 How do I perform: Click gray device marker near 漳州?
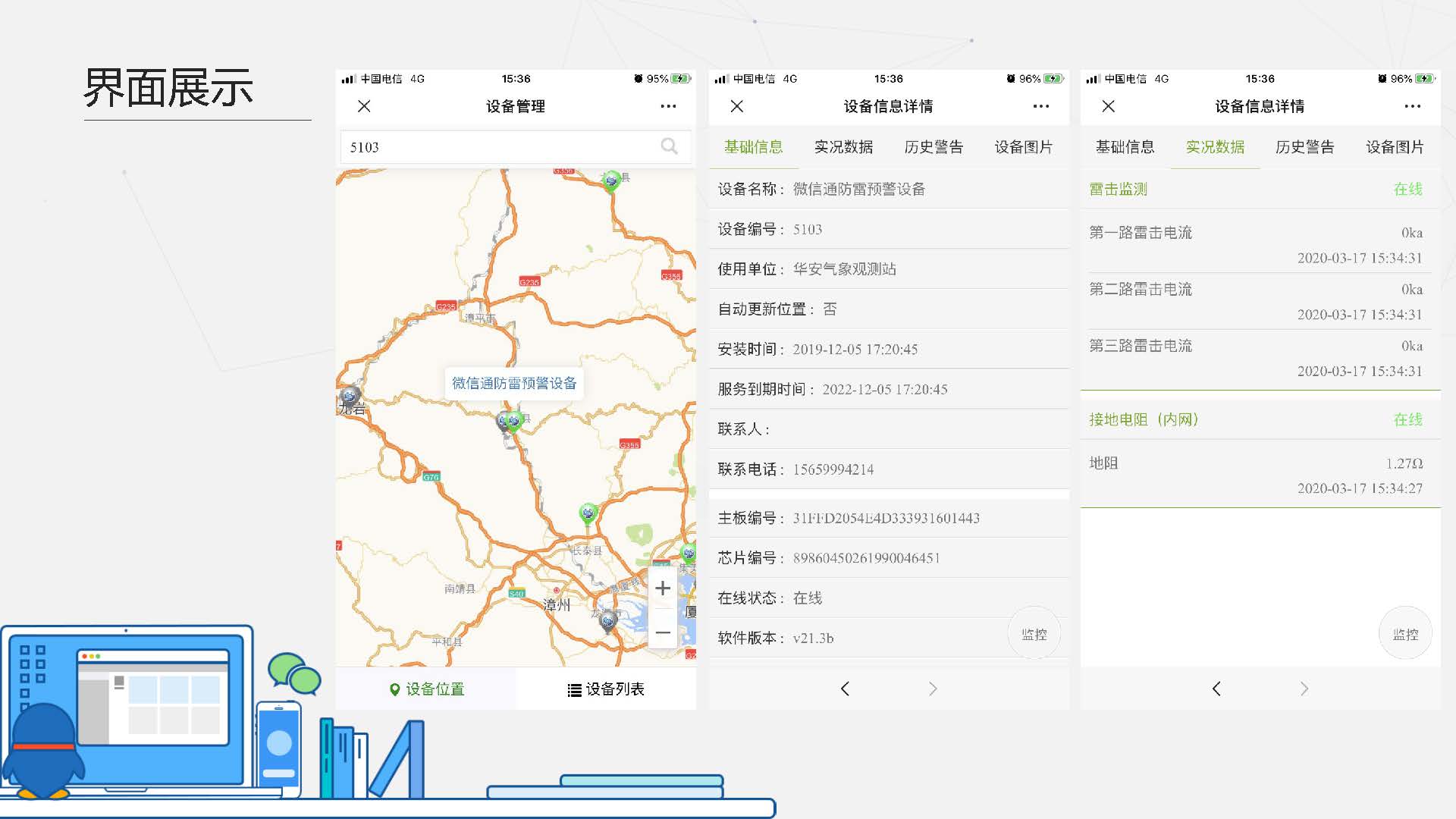tap(607, 622)
